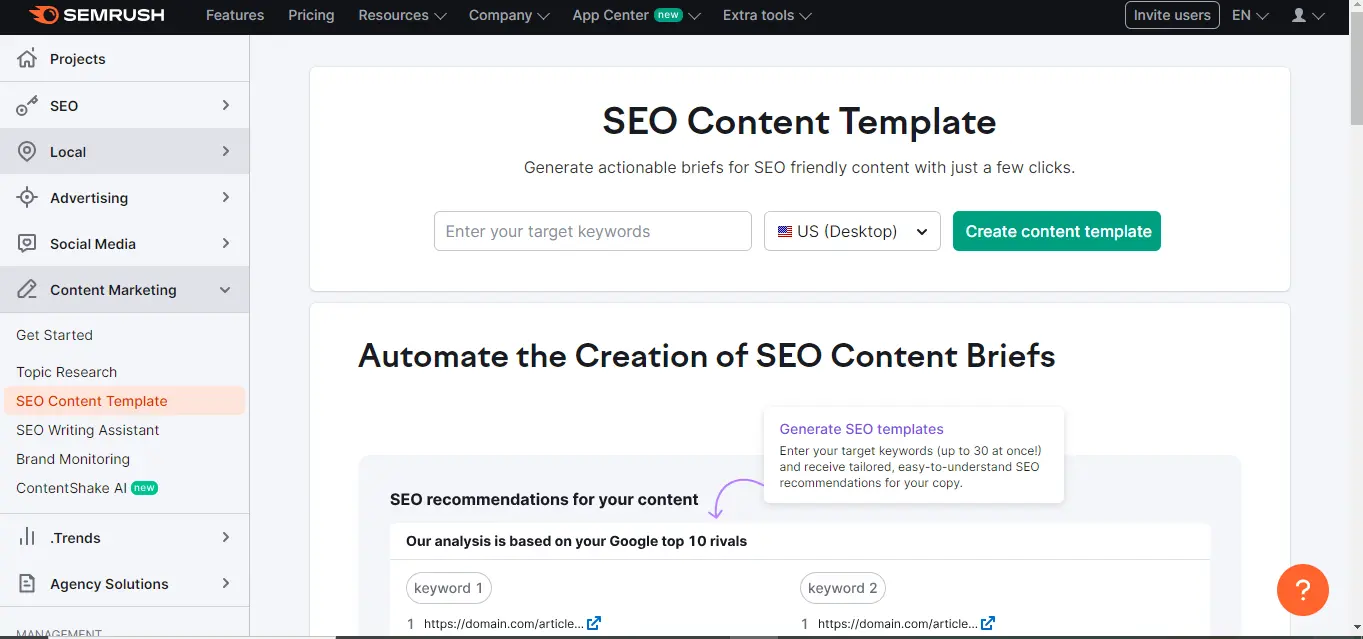The width and height of the screenshot is (1363, 639).
Task: Click the Generate SEO templates tooltip heading
Action: (861, 429)
